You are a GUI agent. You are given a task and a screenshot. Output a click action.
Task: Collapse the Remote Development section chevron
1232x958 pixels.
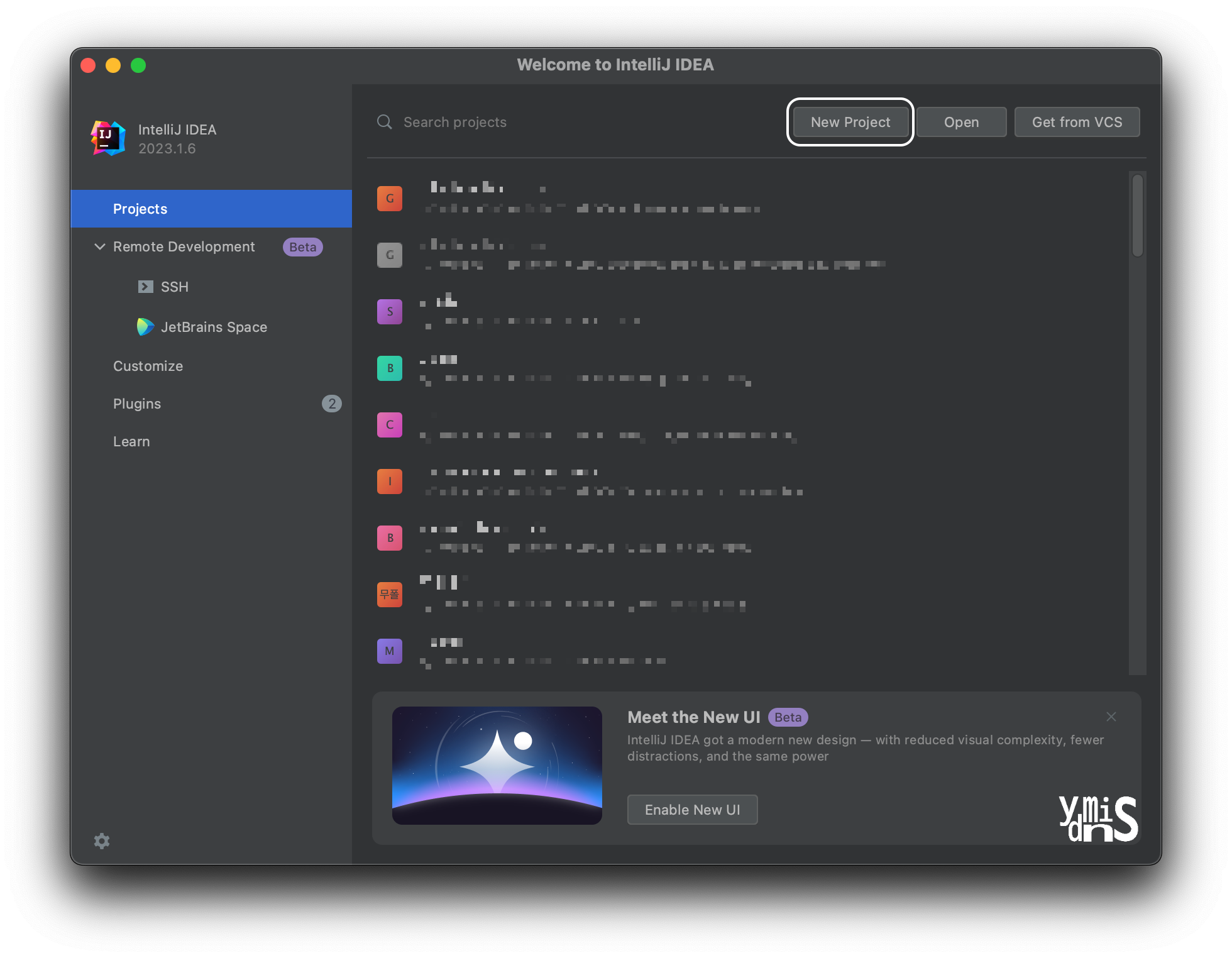99,246
